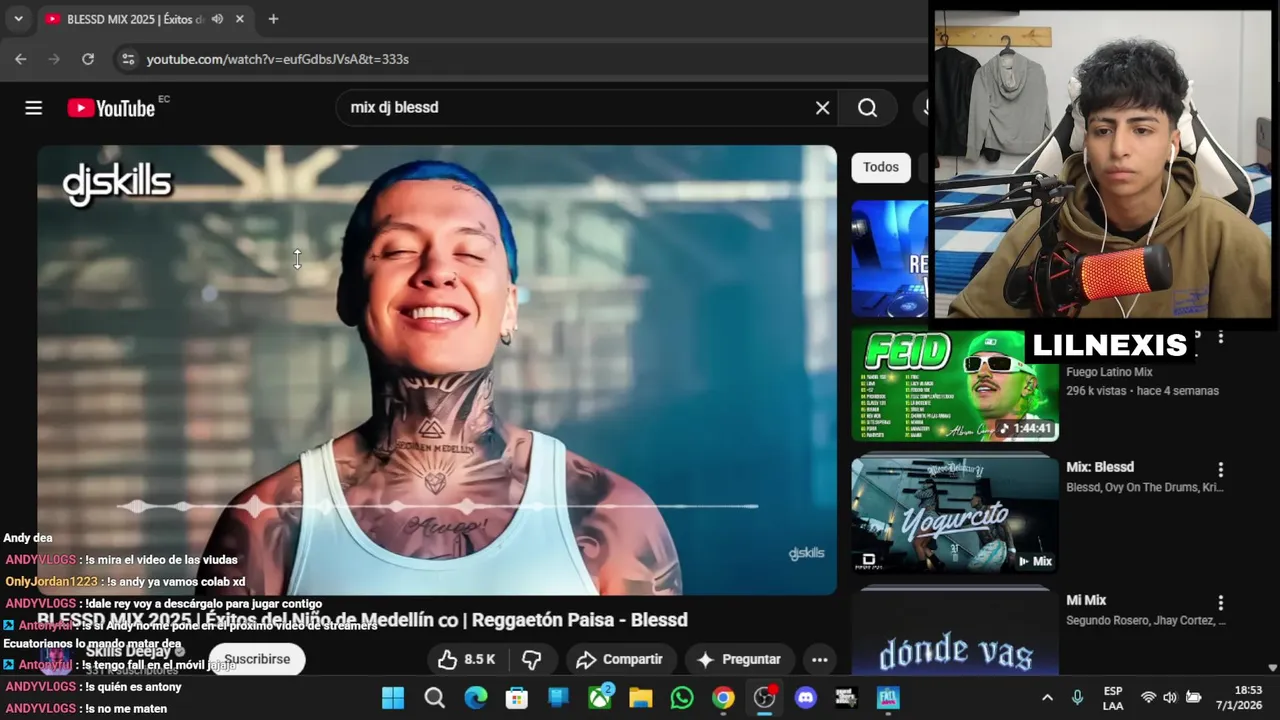Image resolution: width=1280 pixels, height=720 pixels.
Task: Open the FEID Fuego Latino Mix thumbnail
Action: coord(955,385)
